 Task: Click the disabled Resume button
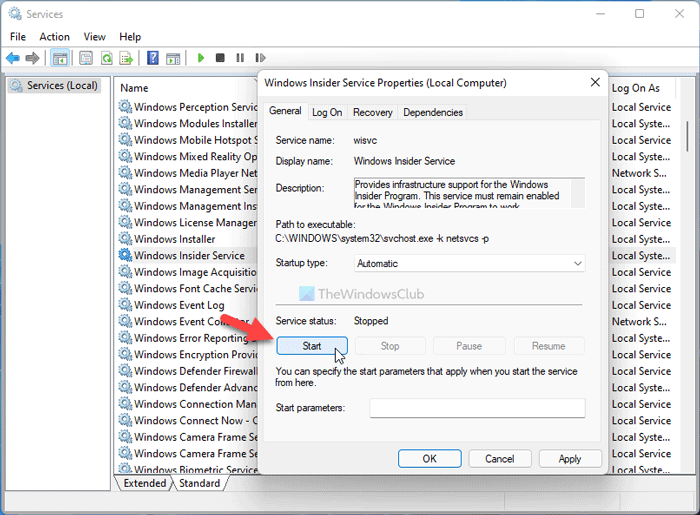click(549, 346)
